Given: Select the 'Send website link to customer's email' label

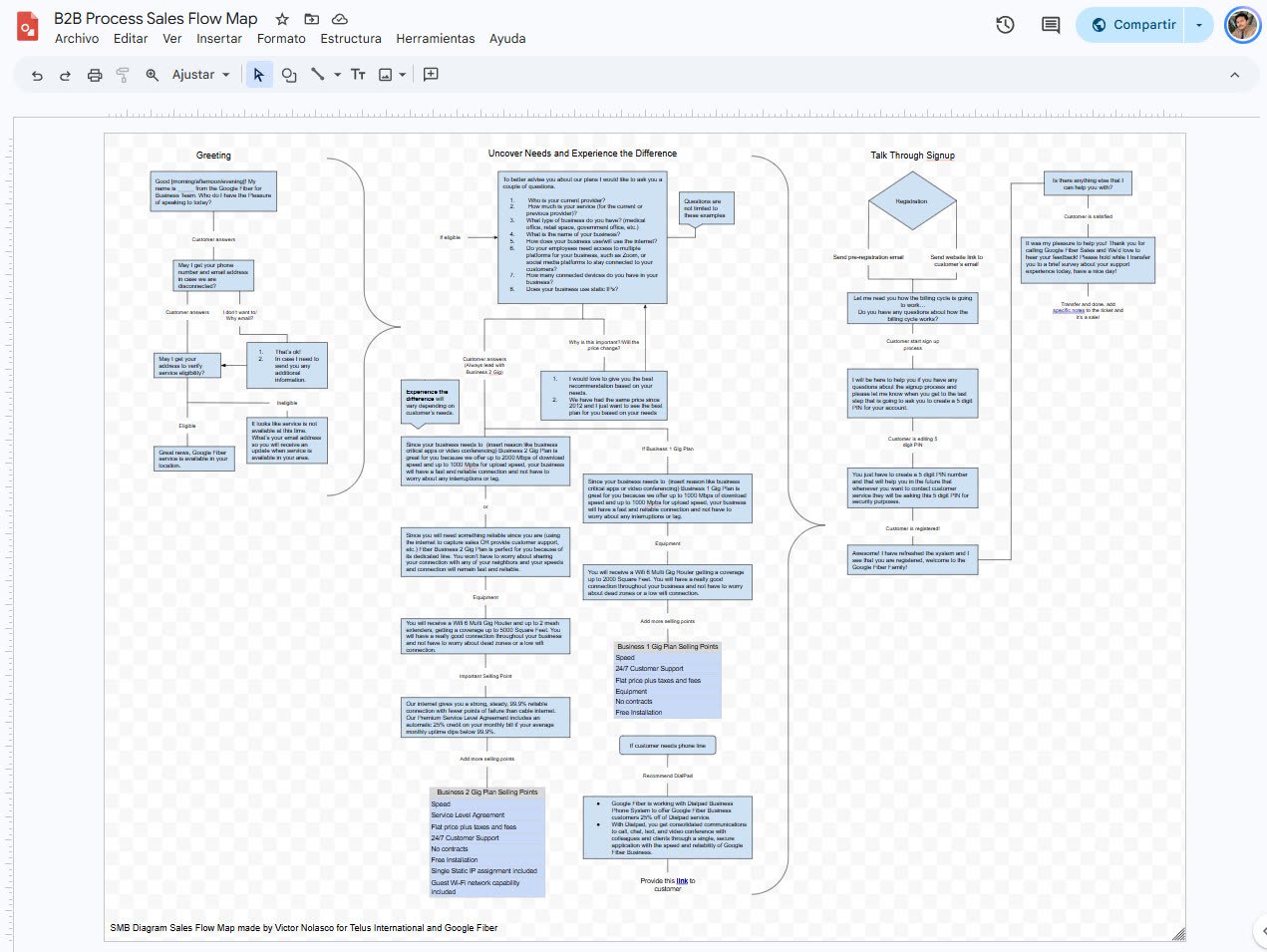Looking at the screenshot, I should click(956, 260).
